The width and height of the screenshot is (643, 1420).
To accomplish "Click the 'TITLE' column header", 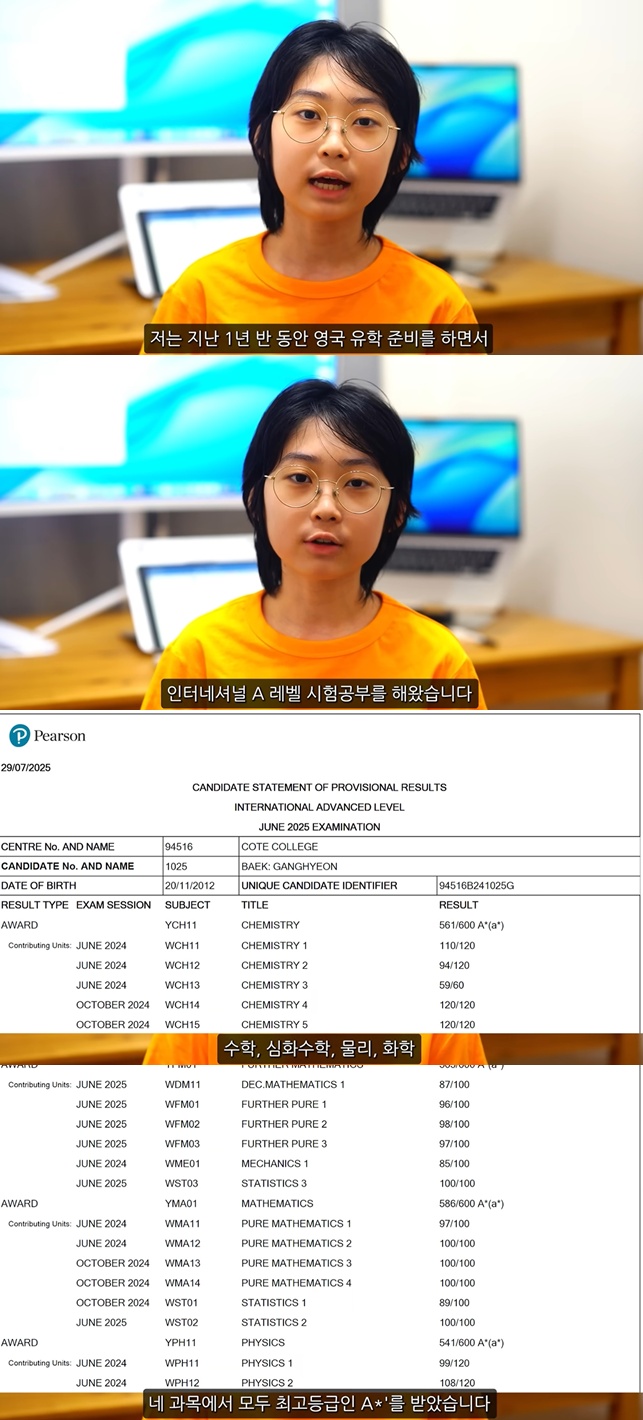I will (x=255, y=905).
